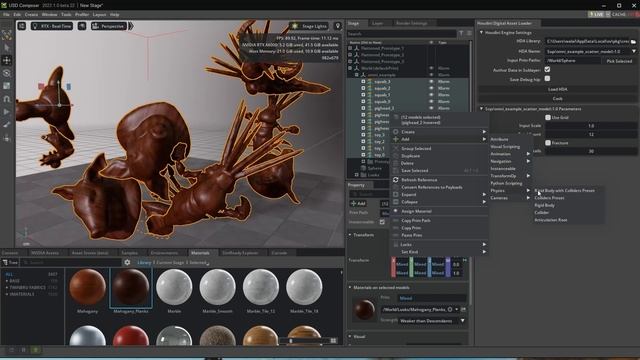This screenshot has height=360, width=640.
Task: Switch to the Layer tab
Action: point(378,23)
